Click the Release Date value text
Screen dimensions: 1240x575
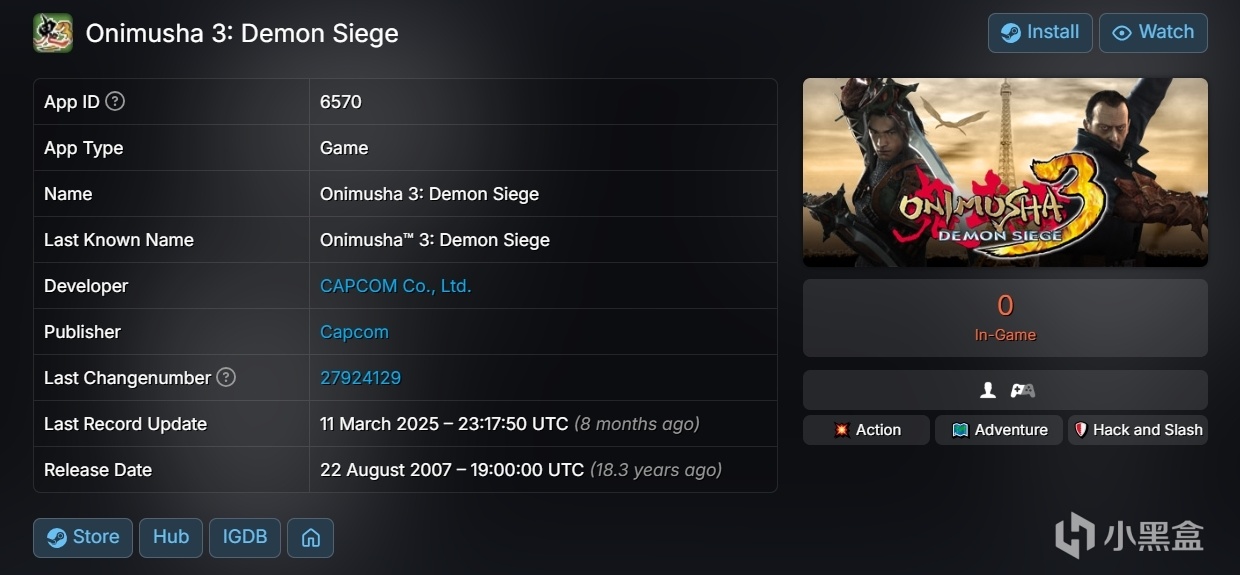451,470
